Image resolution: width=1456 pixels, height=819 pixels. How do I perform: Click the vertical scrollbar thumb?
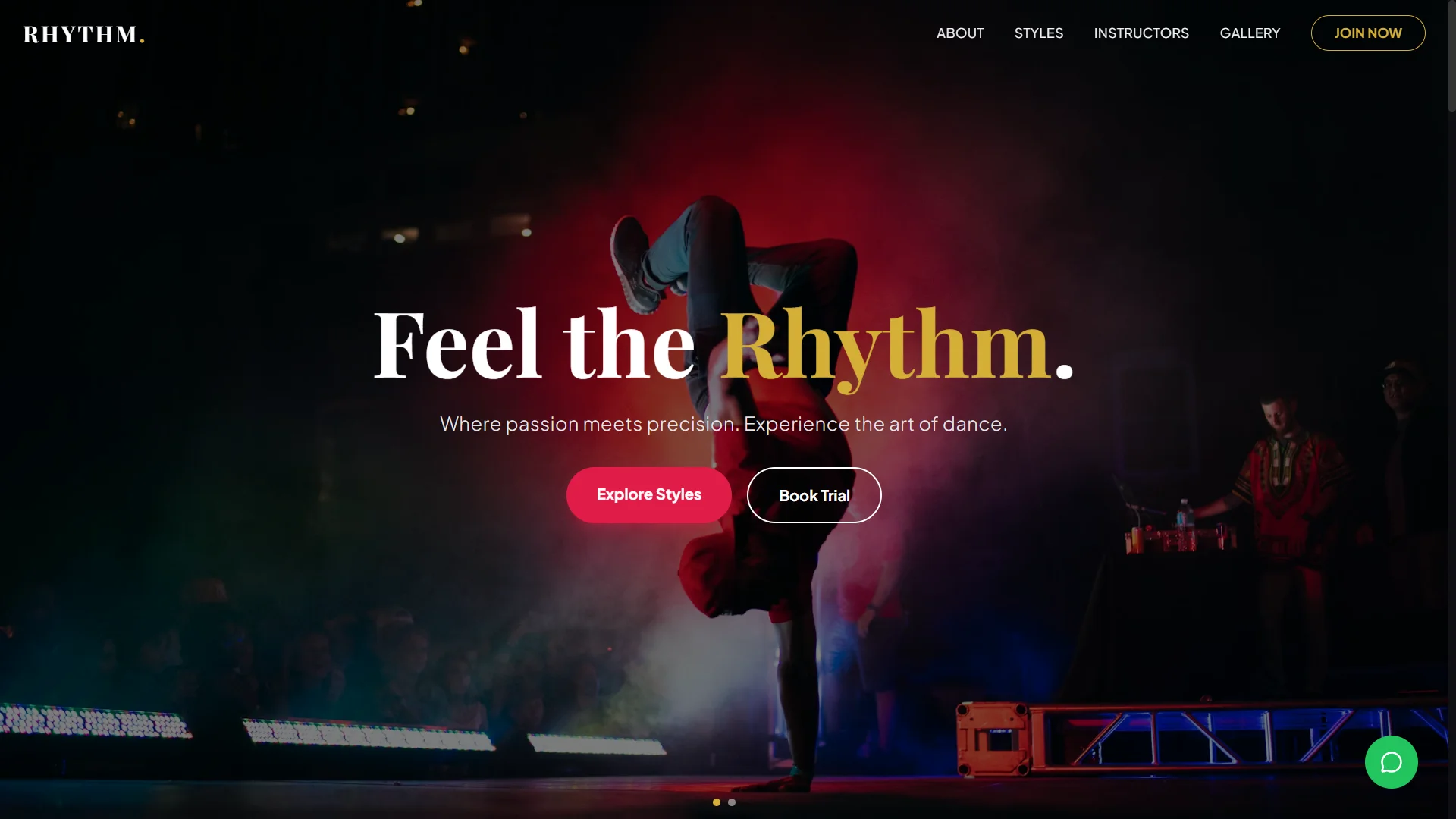click(x=1451, y=57)
